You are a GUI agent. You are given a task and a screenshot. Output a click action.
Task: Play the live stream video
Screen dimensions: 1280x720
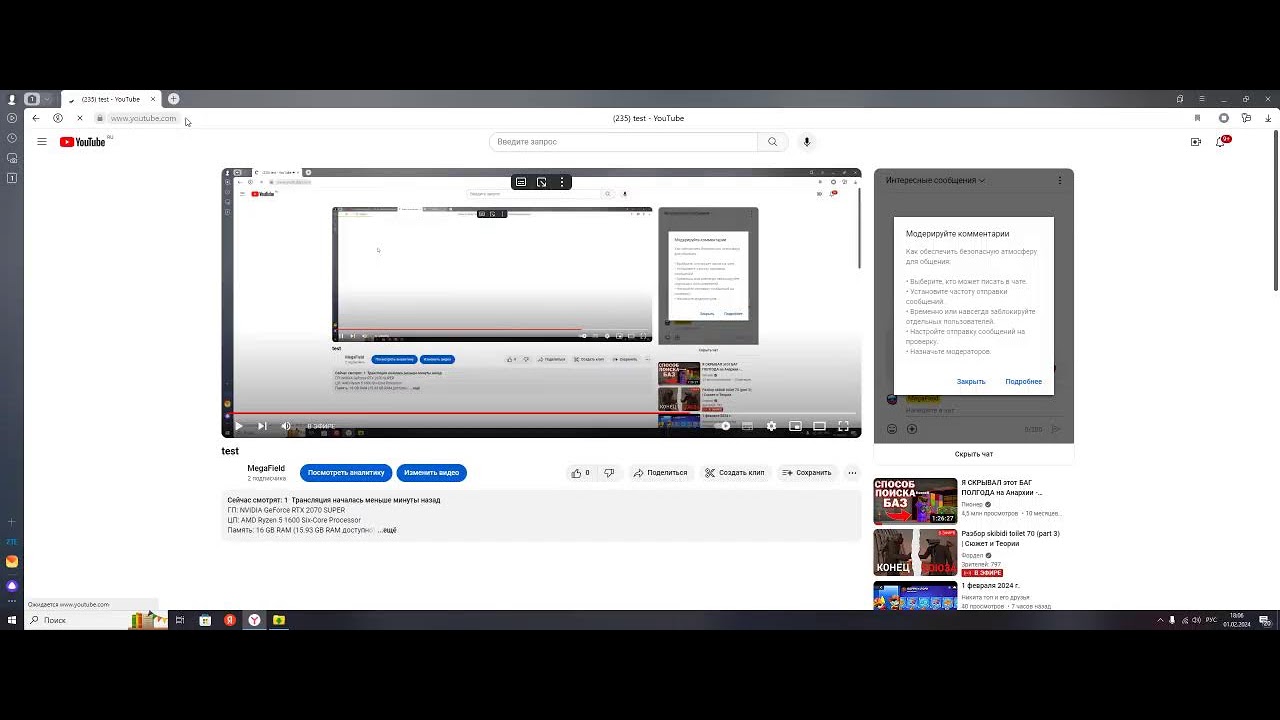click(238, 426)
